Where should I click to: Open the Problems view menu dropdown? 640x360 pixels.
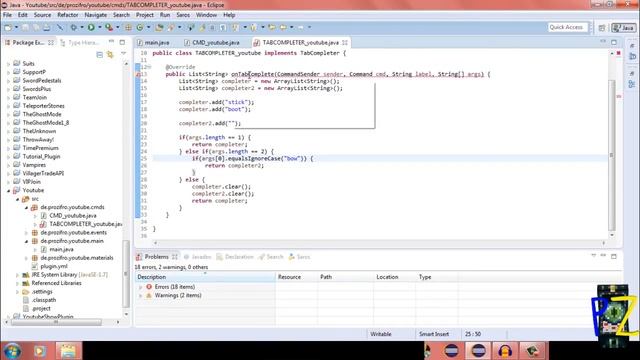coord(593,256)
